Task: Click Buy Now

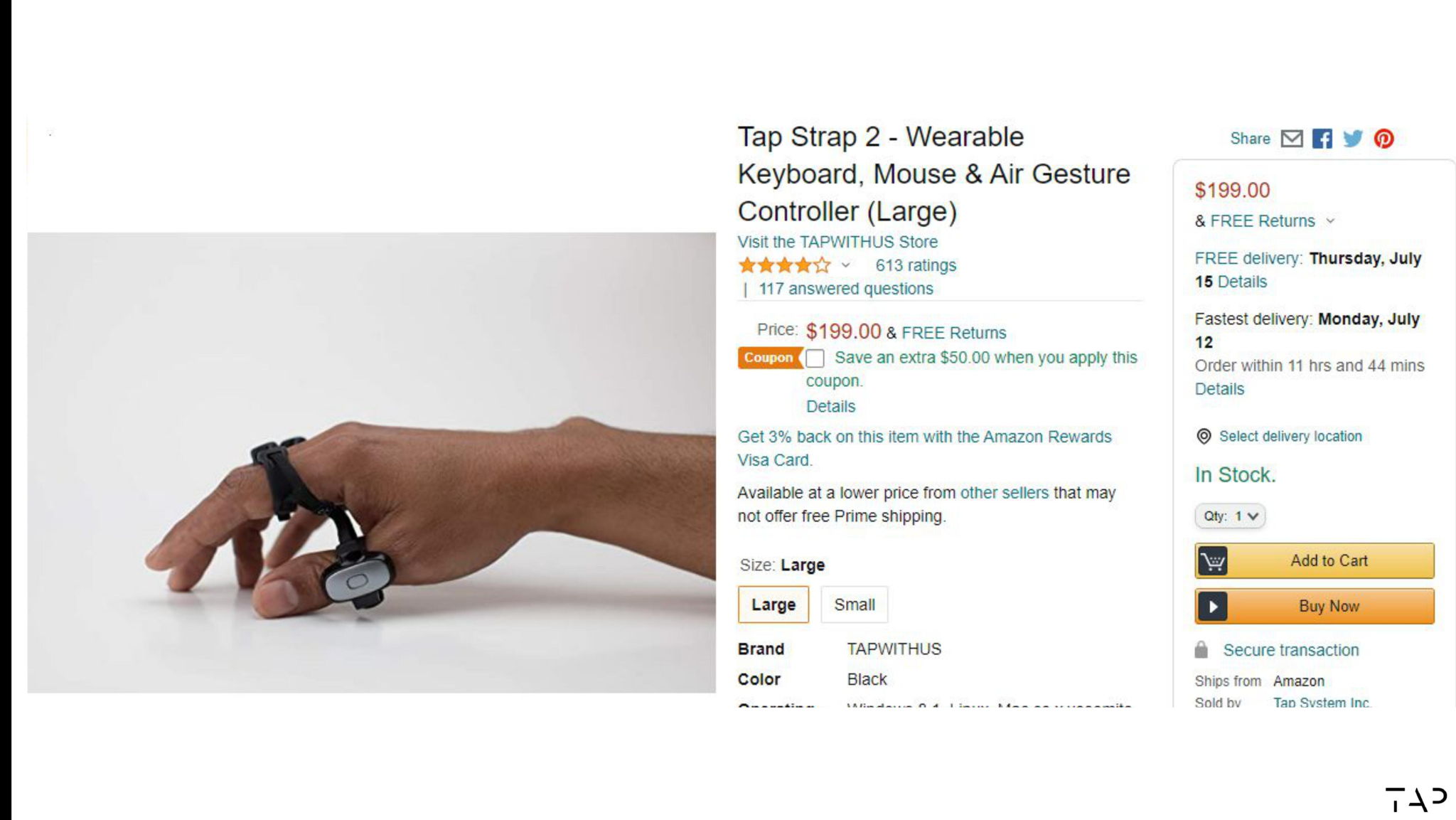Action: coord(1315,606)
